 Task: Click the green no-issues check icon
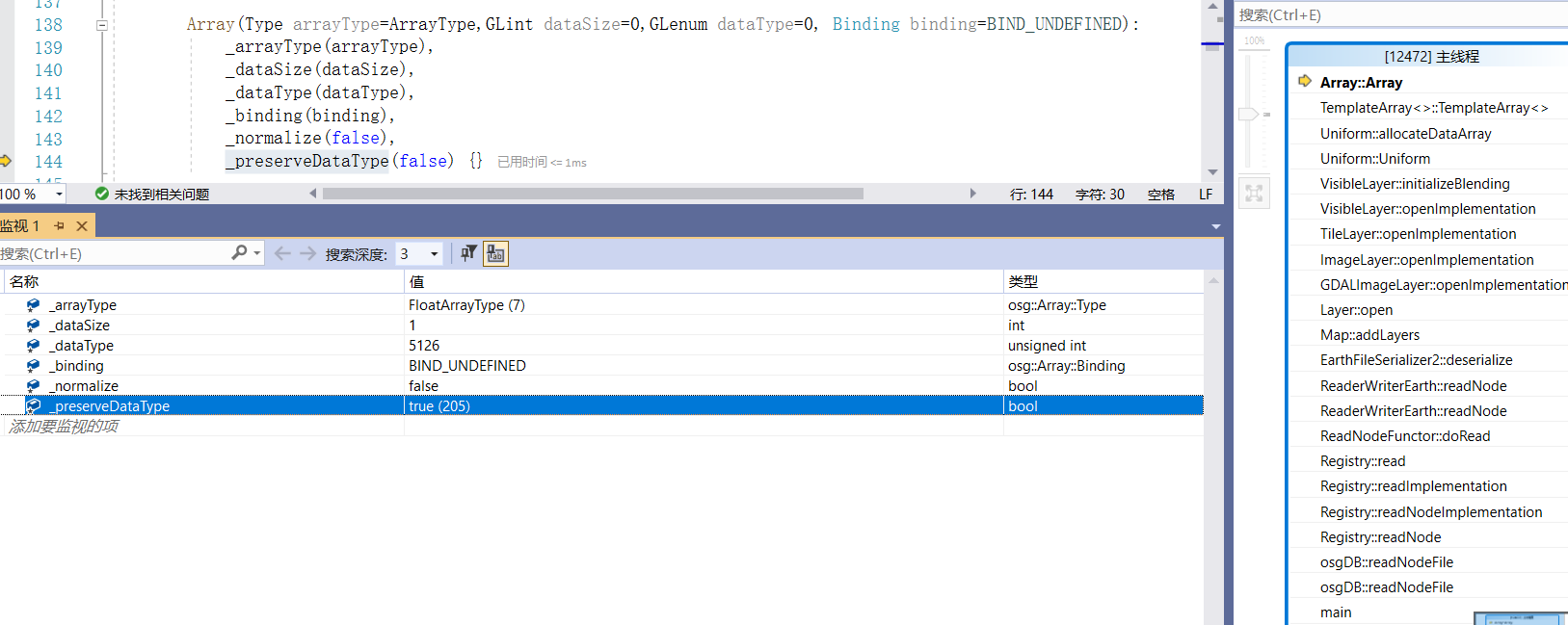click(x=102, y=194)
